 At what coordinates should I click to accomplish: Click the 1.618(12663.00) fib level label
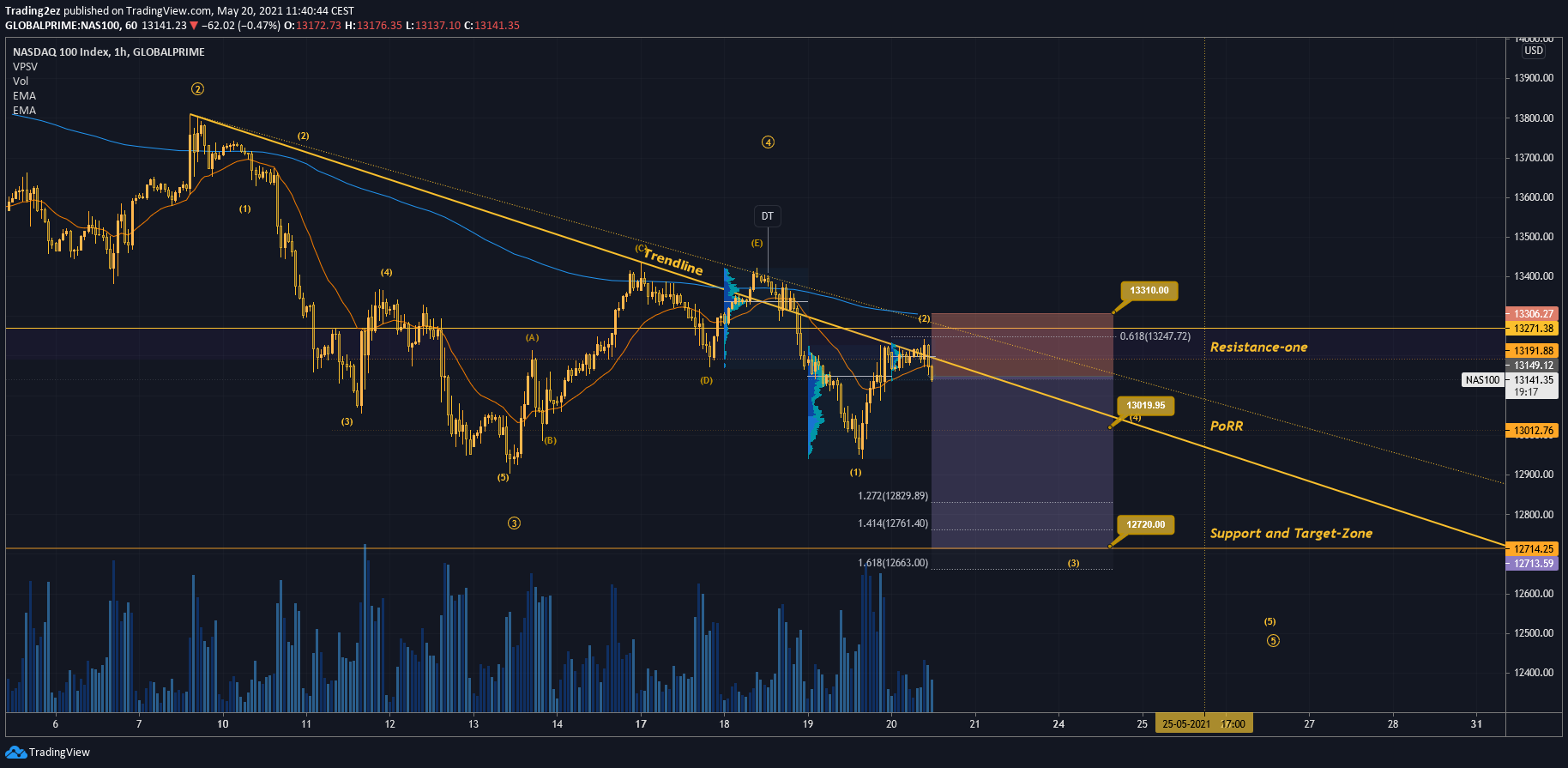[893, 563]
